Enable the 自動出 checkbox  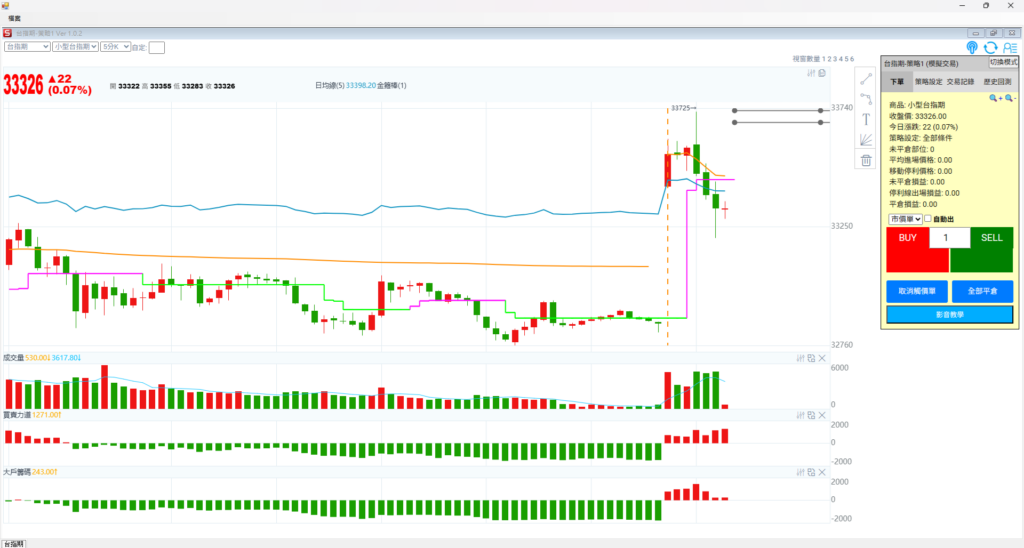point(928,219)
